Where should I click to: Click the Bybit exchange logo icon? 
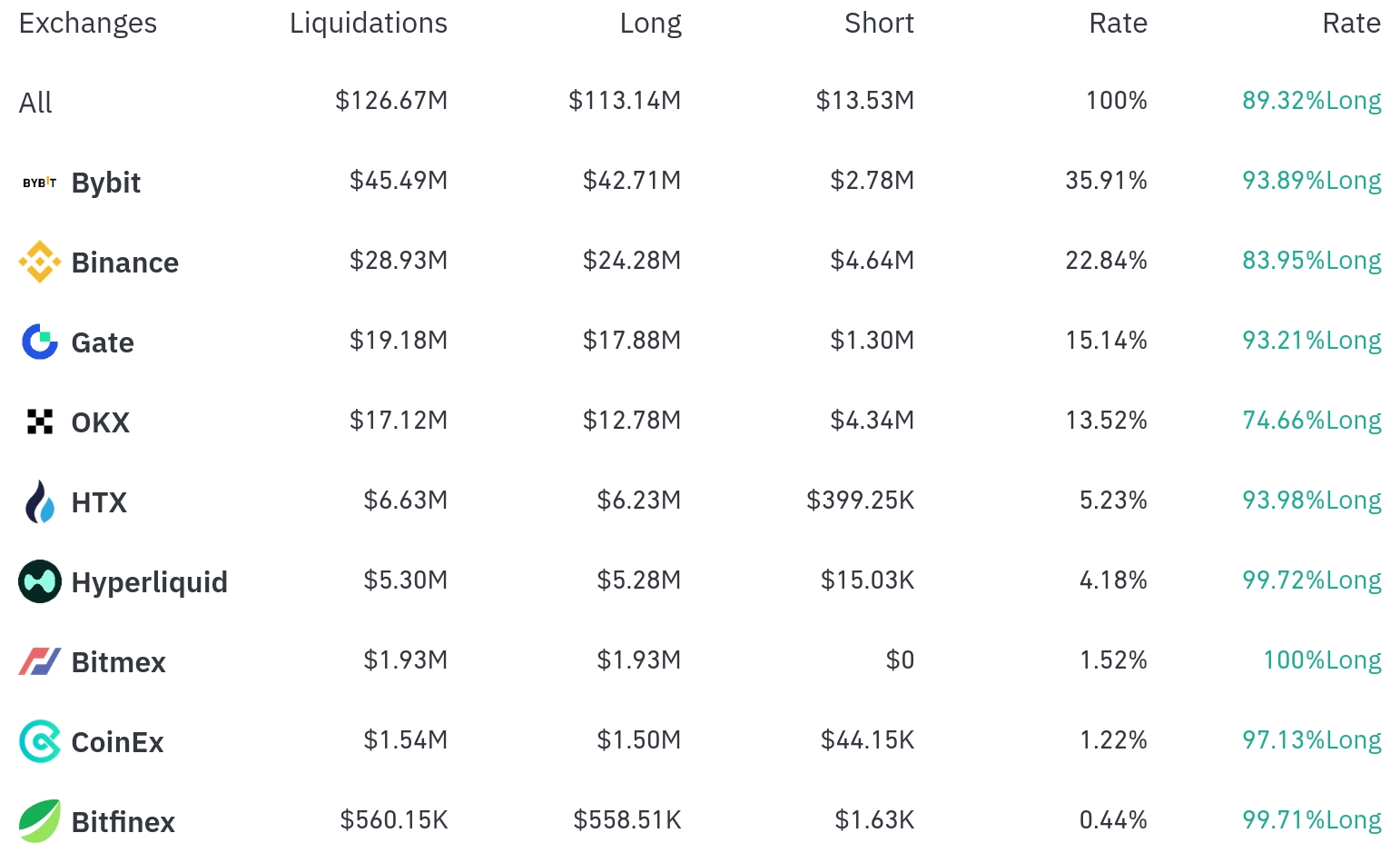pos(40,183)
